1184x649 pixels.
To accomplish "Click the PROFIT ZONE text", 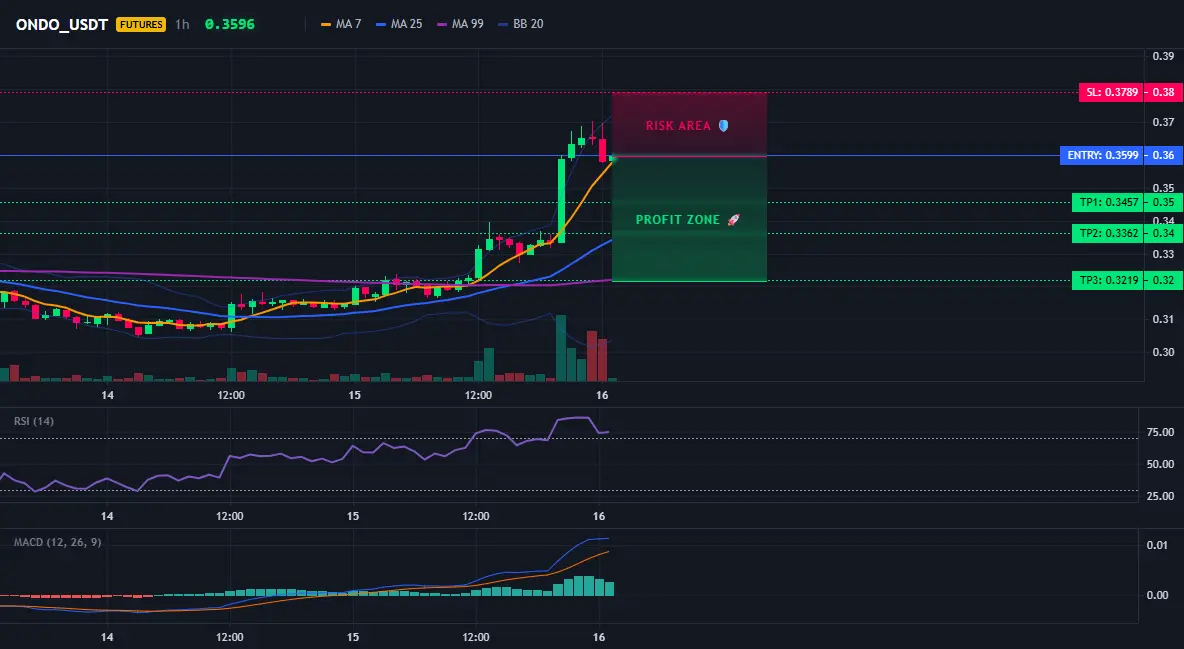I will (x=678, y=220).
